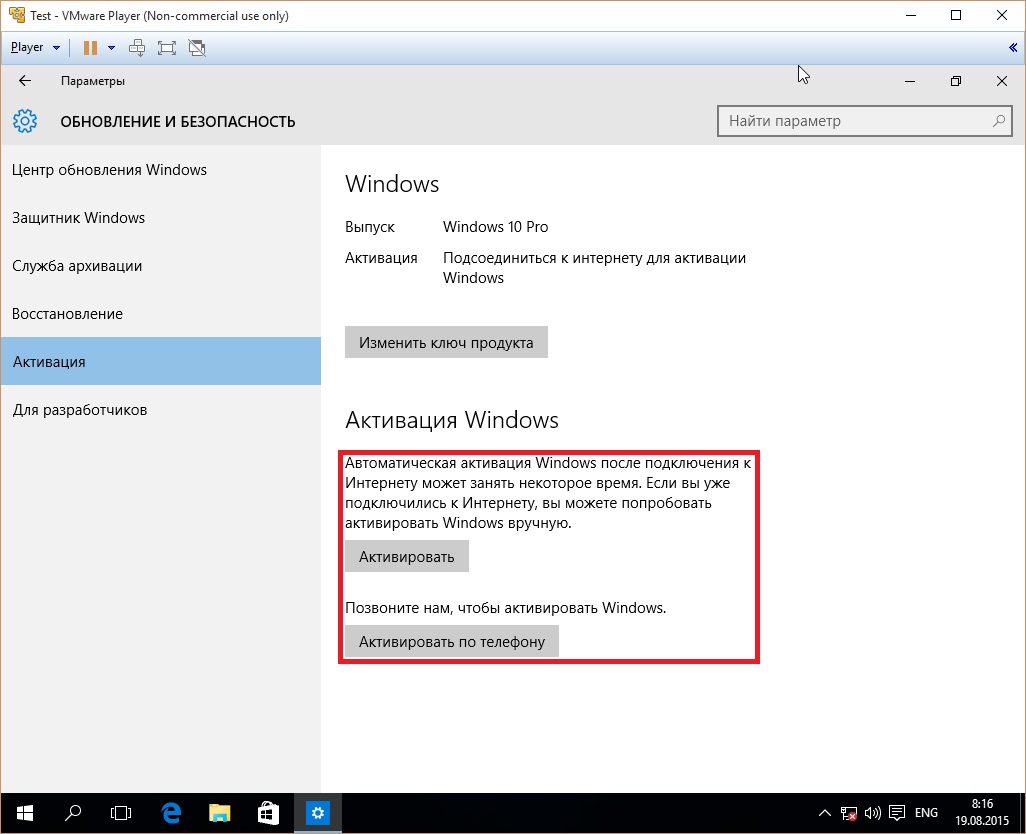This screenshot has height=834, width=1026.
Task: Click 'Позвоните нам, чтобы активировать Windows.' text
Action: (x=505, y=608)
